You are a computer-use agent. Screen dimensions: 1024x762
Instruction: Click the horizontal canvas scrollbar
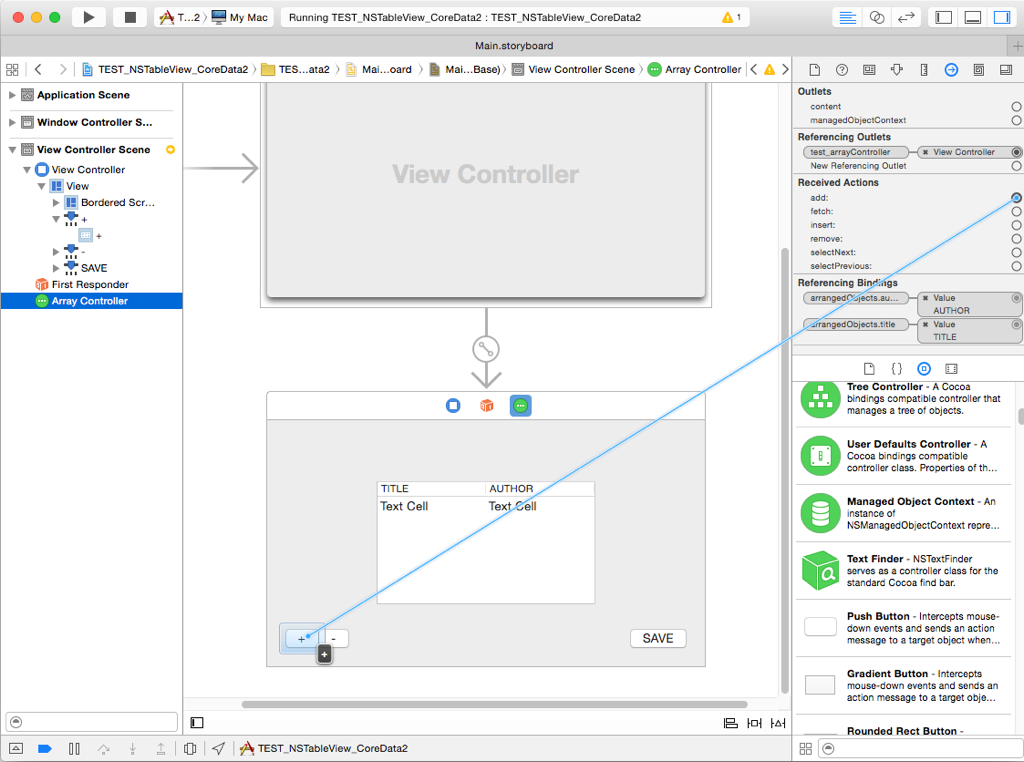click(494, 705)
